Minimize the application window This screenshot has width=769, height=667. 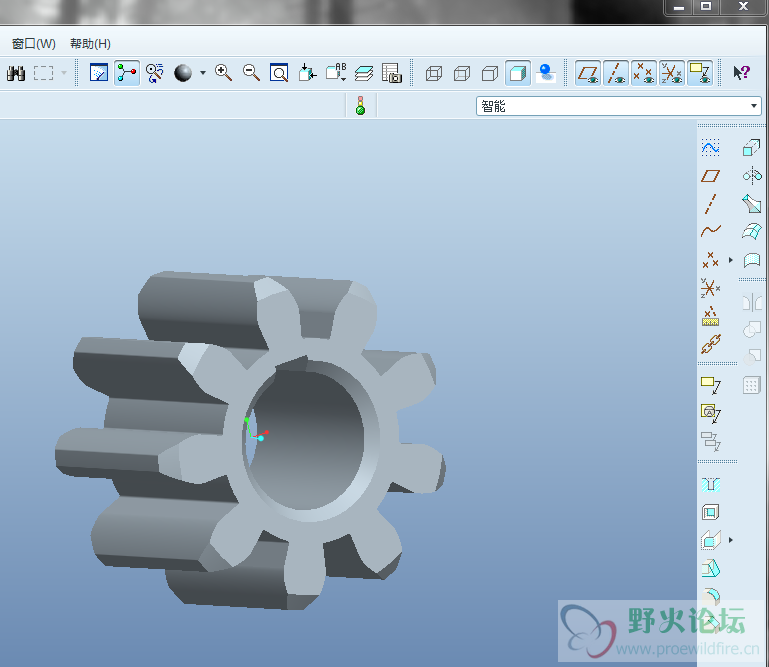pos(679,7)
